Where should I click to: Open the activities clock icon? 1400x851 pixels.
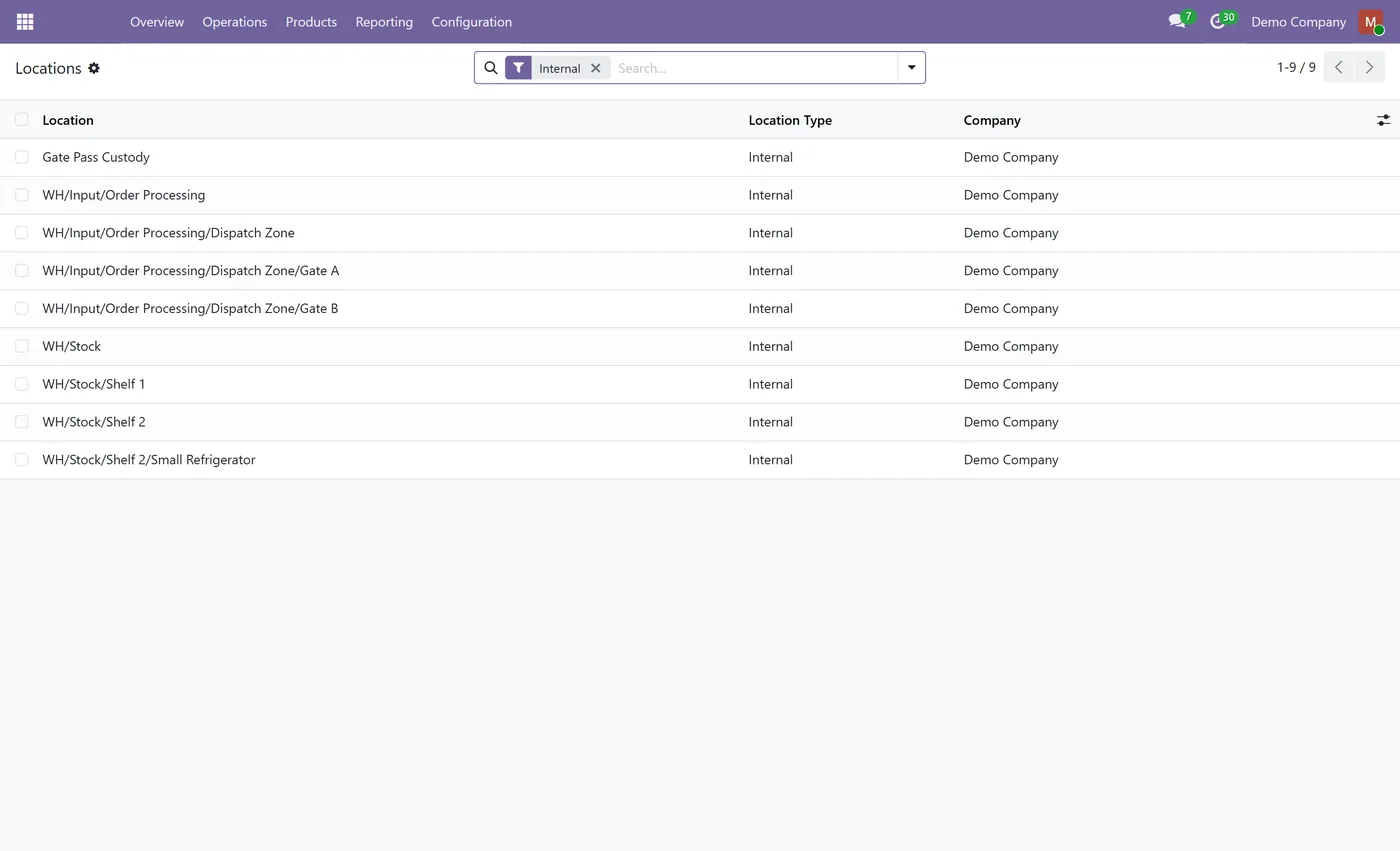tap(1217, 21)
